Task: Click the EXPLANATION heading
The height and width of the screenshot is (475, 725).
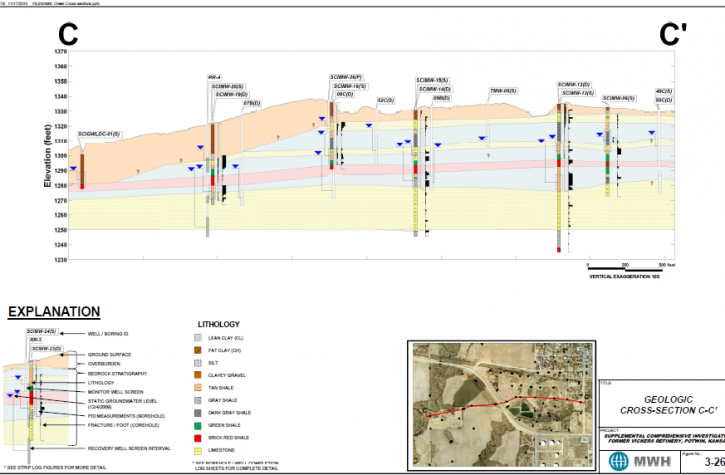Action: (54, 312)
